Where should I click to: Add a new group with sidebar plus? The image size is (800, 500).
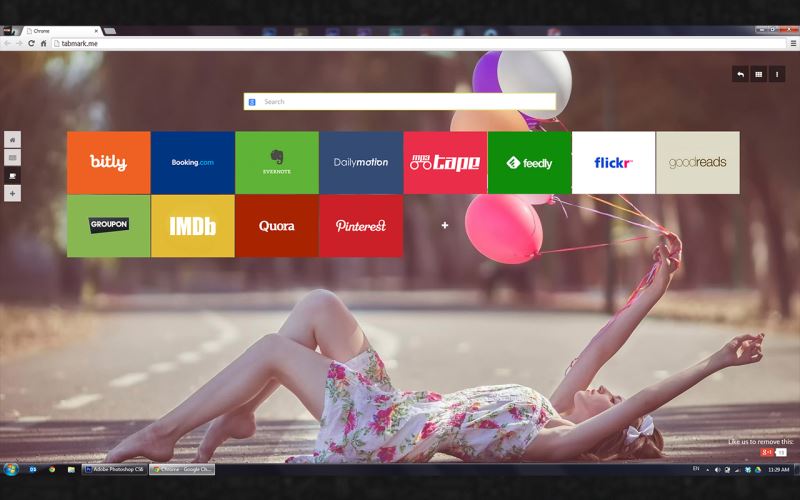pos(12,193)
